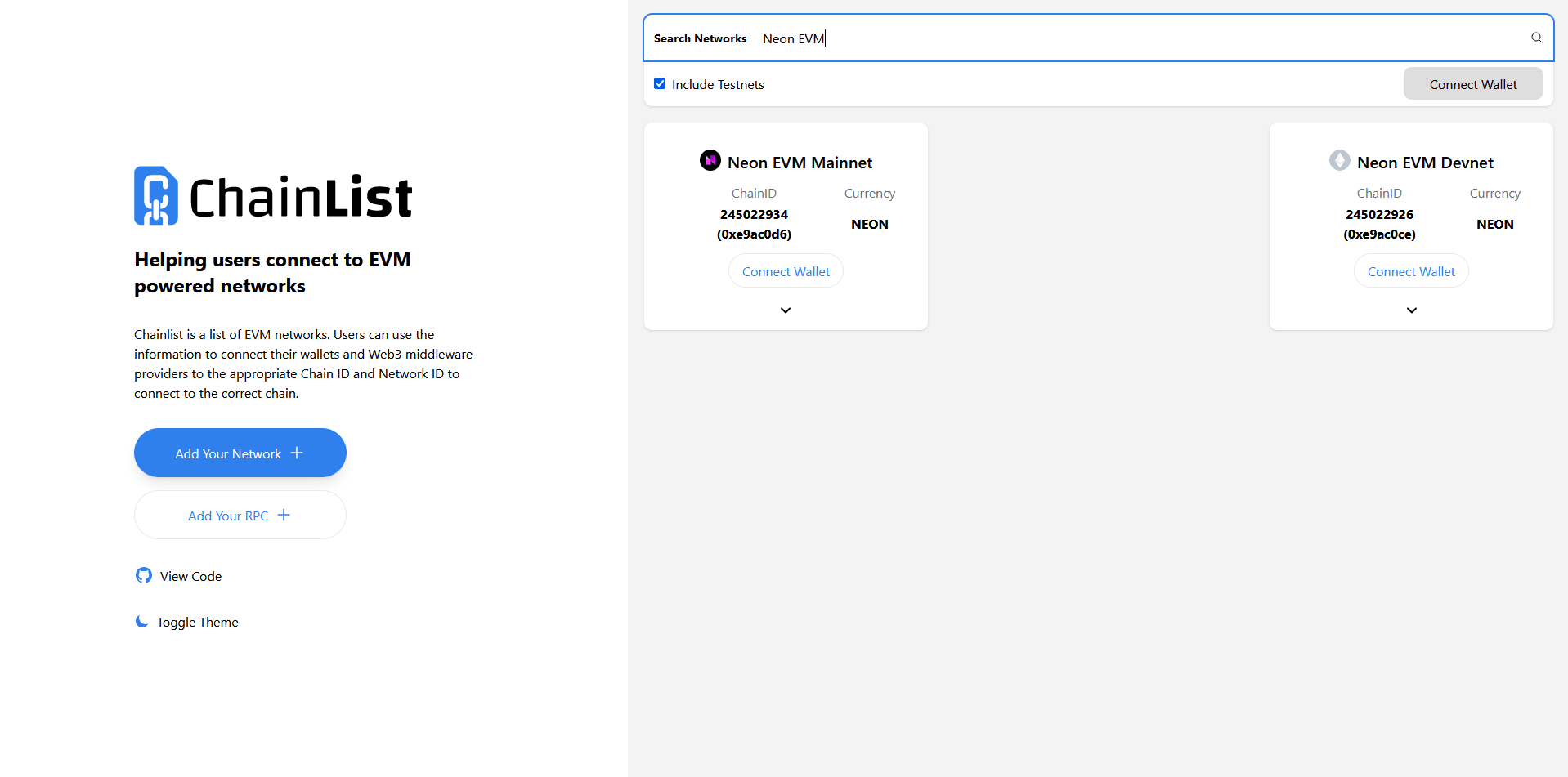Focus the Search Networks input field
1568x777 pixels.
[1099, 38]
